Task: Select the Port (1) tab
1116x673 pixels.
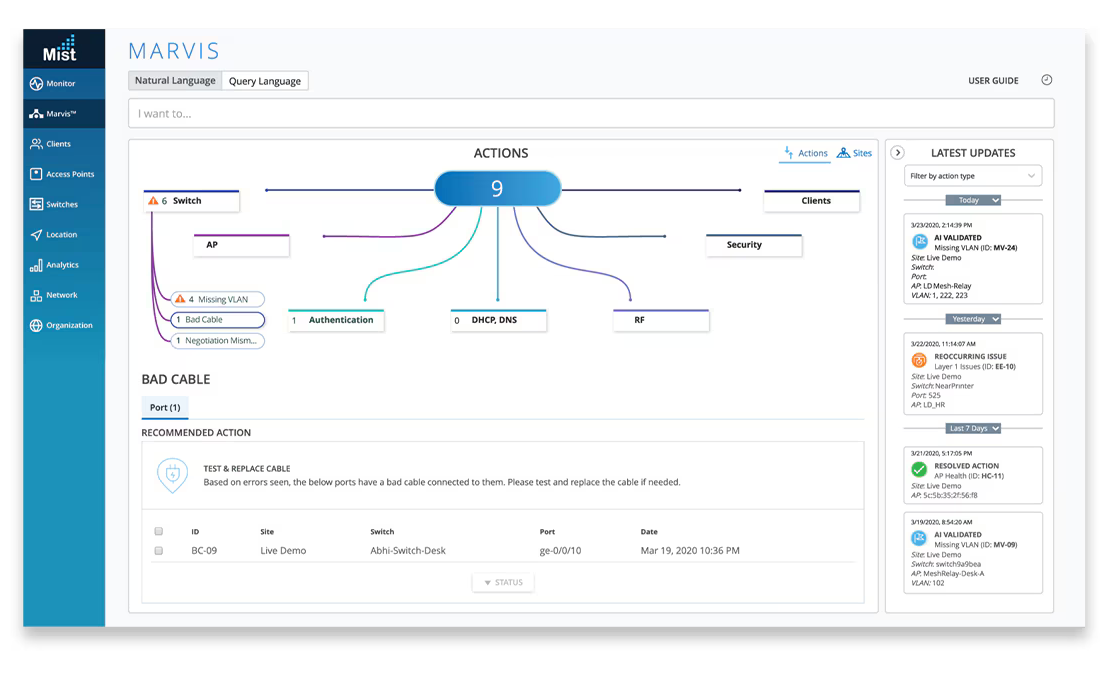Action: click(165, 408)
